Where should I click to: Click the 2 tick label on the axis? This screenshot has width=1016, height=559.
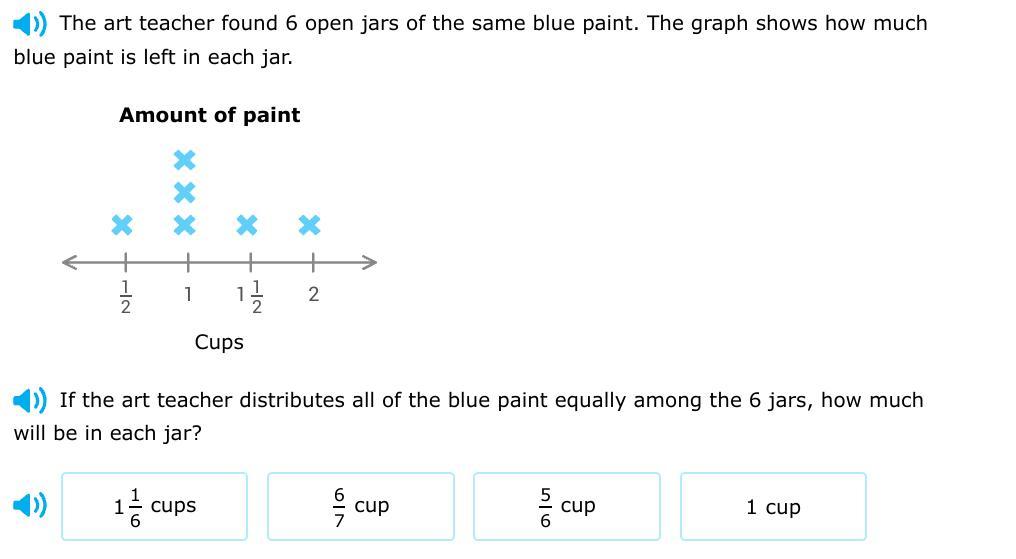[314, 295]
